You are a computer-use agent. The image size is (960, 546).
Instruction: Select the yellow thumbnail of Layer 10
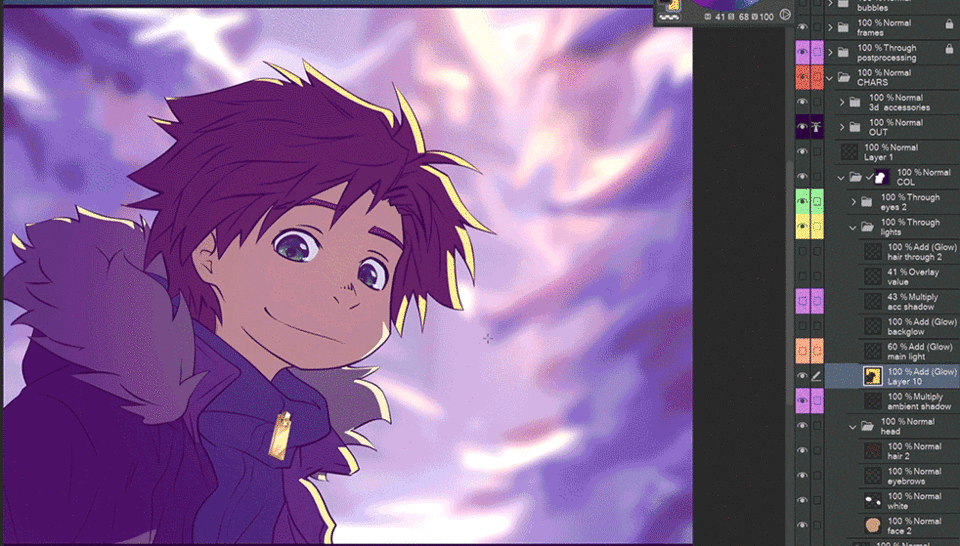point(872,376)
